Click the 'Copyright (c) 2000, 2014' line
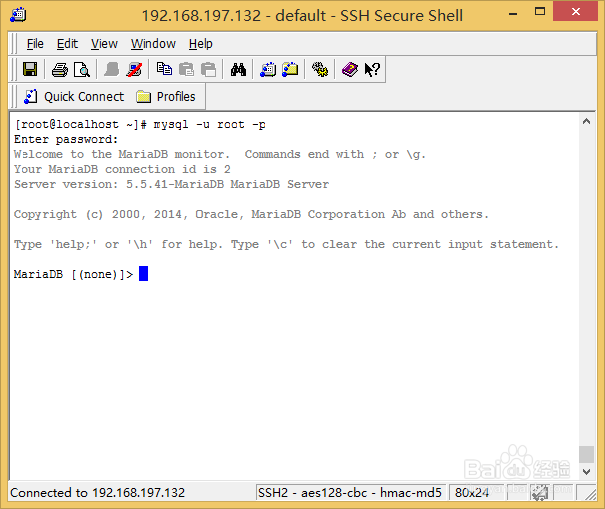Viewport: 605px width, 509px height. (x=251, y=214)
